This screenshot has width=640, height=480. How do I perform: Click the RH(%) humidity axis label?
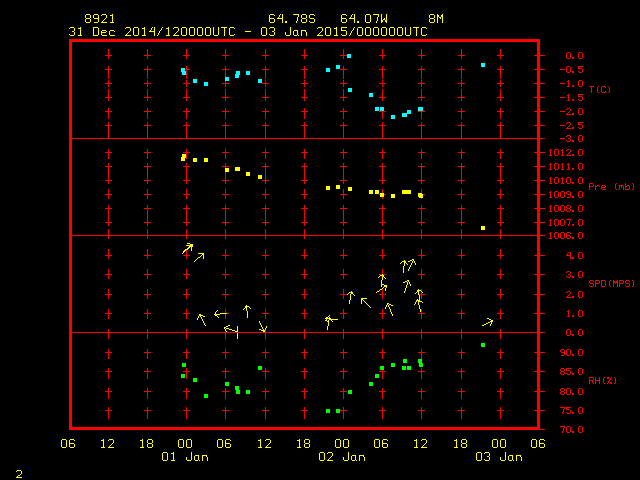click(599, 381)
